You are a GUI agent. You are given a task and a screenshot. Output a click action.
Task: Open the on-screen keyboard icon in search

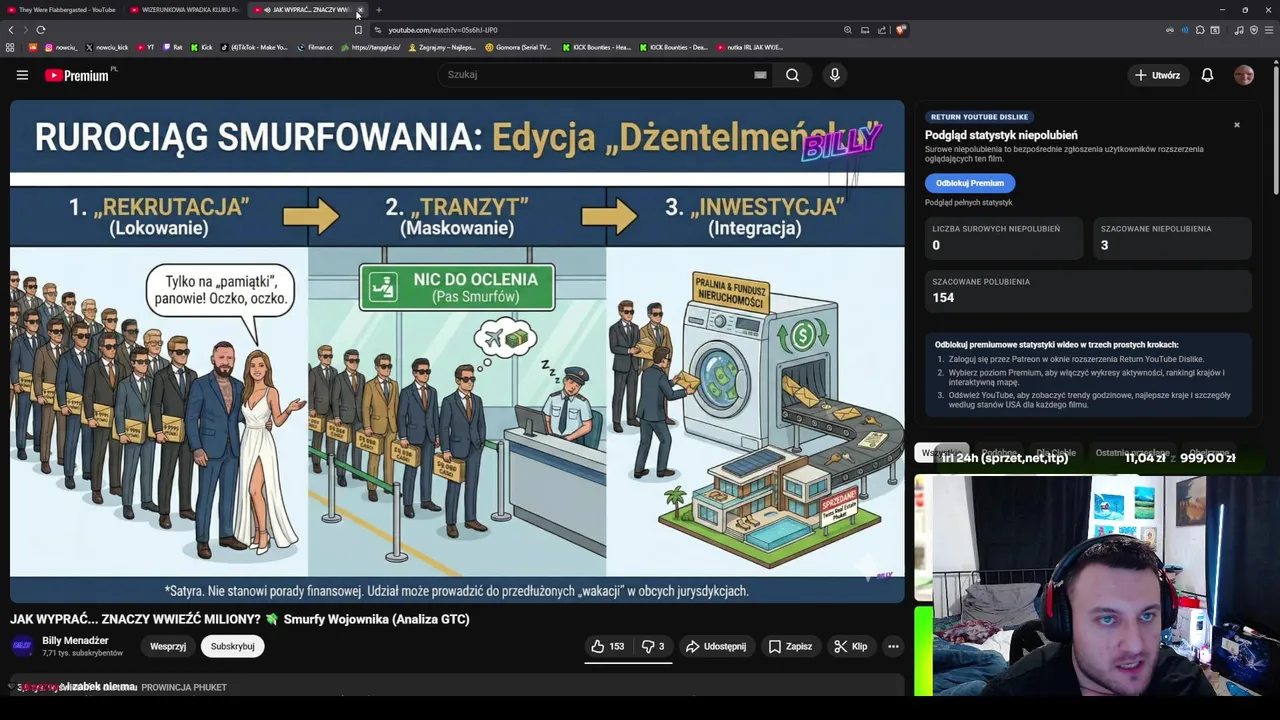760,75
